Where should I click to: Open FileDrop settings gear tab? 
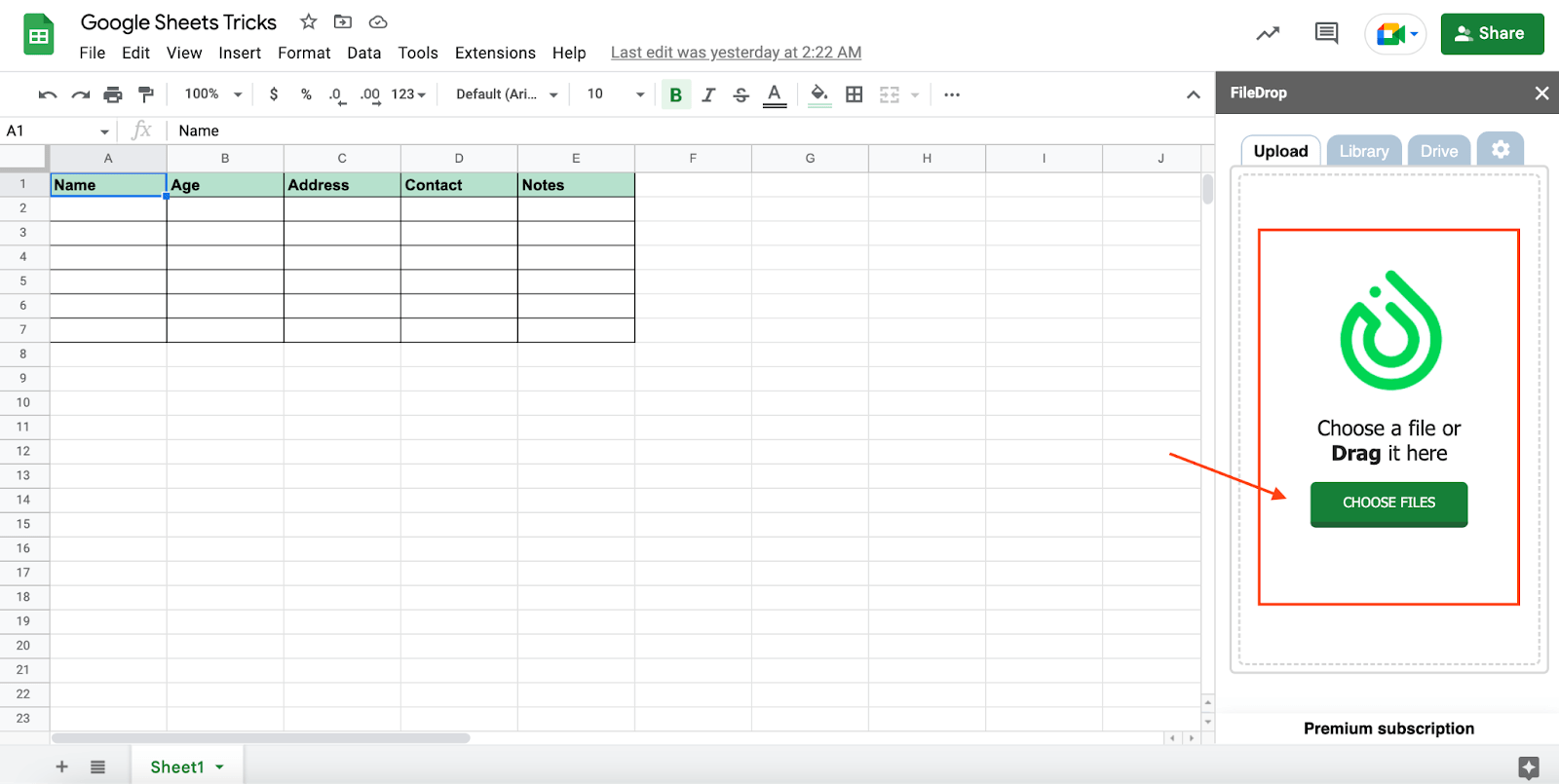(1501, 149)
